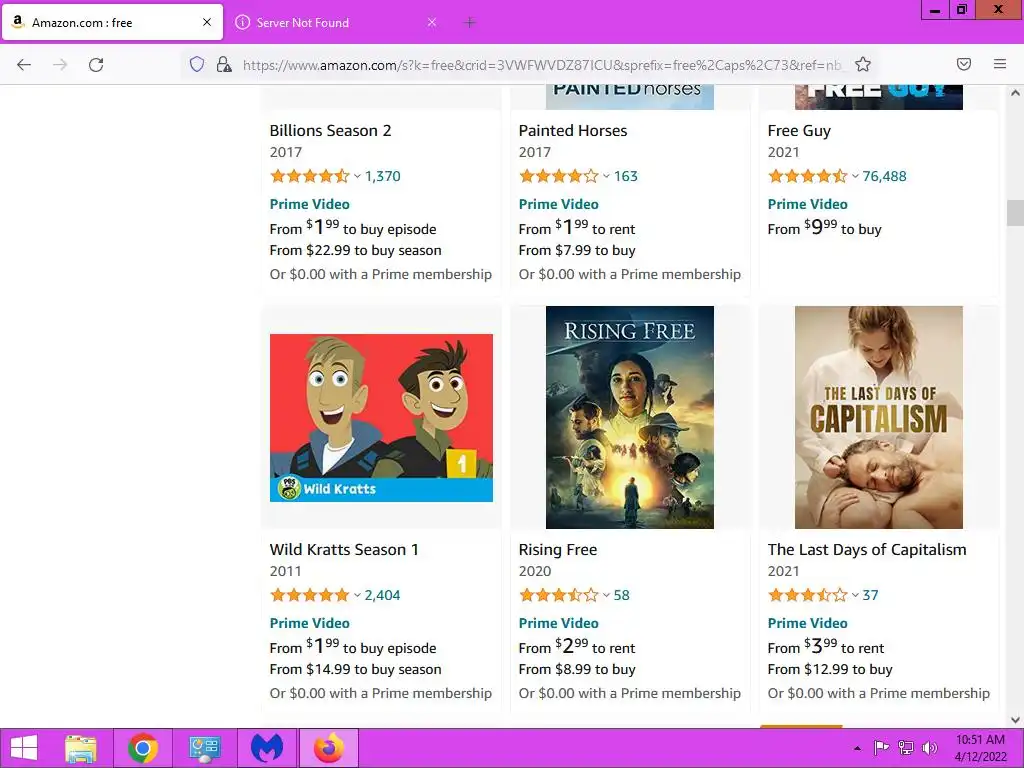Open the 37 reviews for Last Days of Capitalism
1024x768 pixels.
(871, 596)
